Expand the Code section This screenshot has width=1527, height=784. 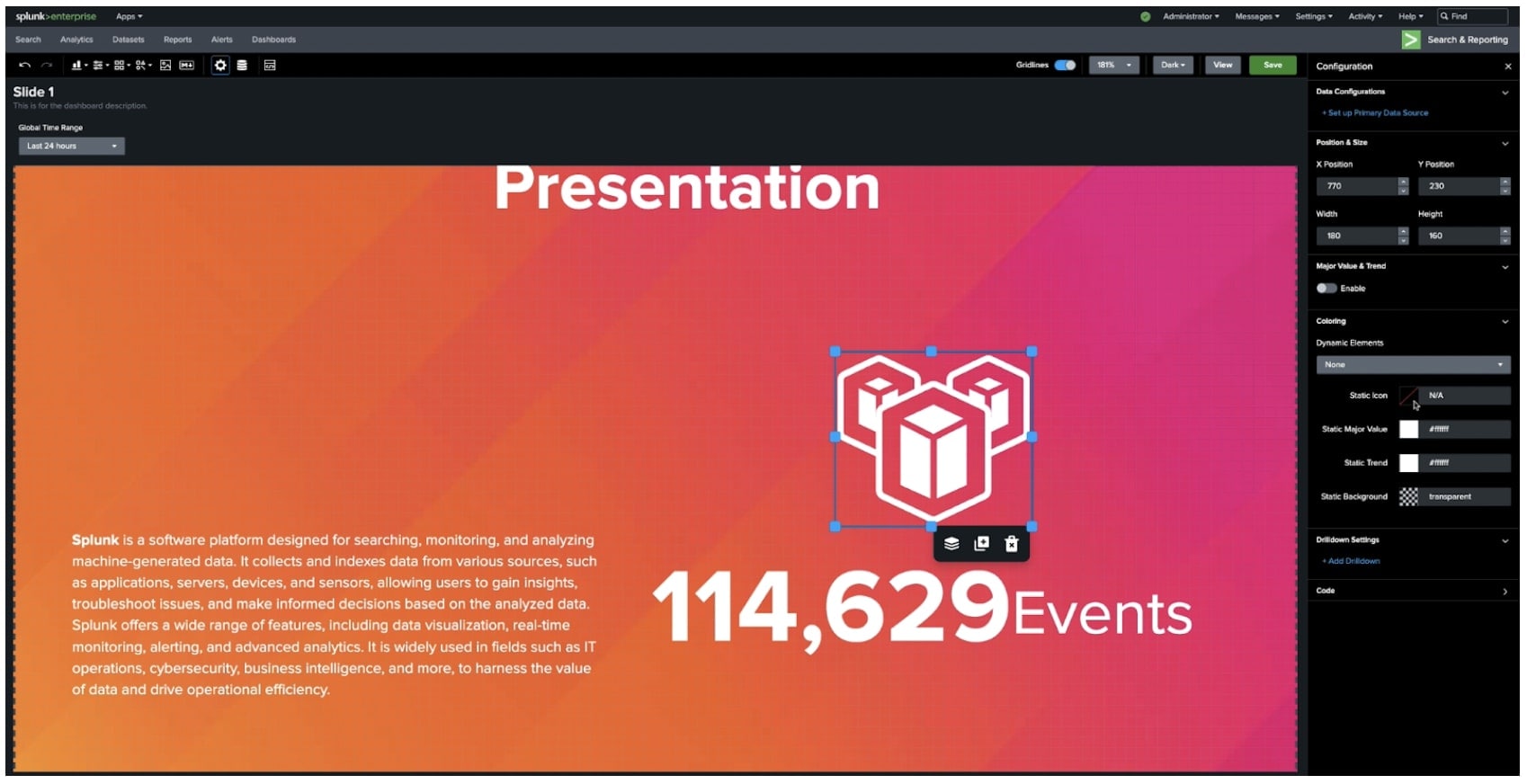(x=1505, y=592)
